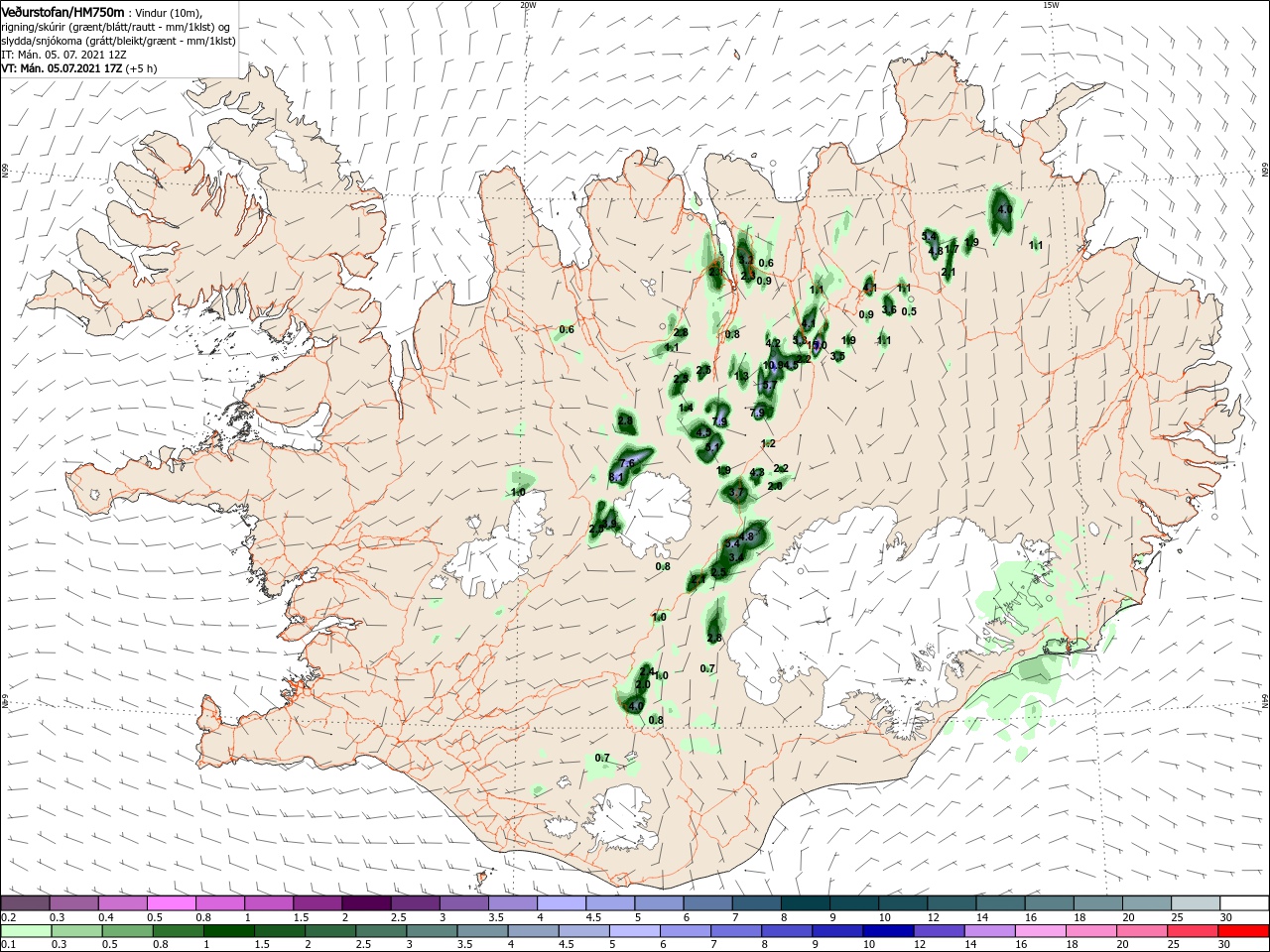The height and width of the screenshot is (952, 1270).
Task: Click the dark teal 8 swatch in the upper legend row
Action: (x=806, y=903)
